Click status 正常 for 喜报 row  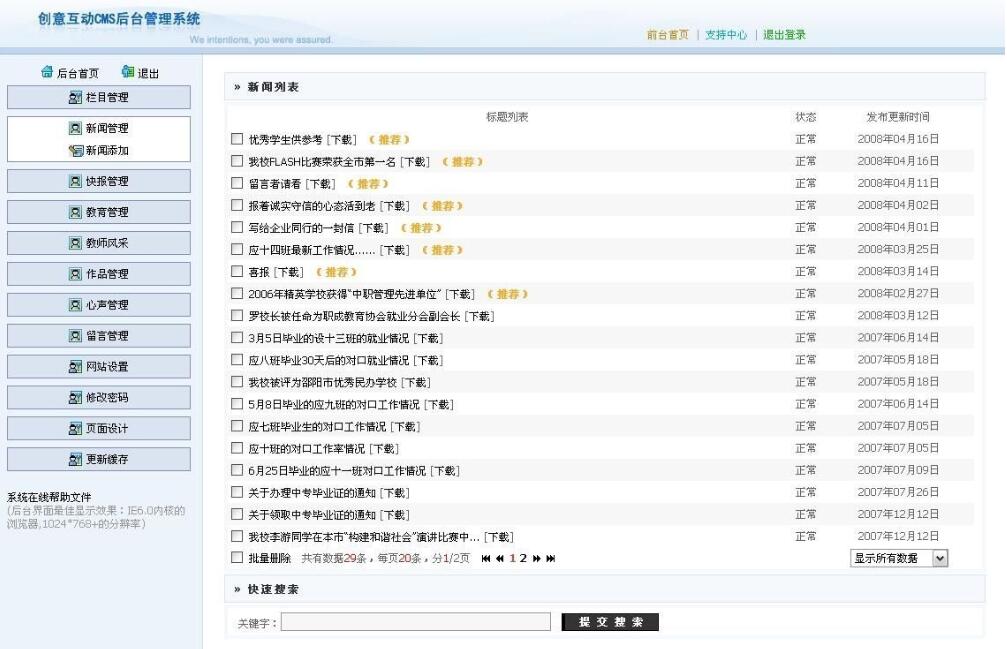point(805,272)
